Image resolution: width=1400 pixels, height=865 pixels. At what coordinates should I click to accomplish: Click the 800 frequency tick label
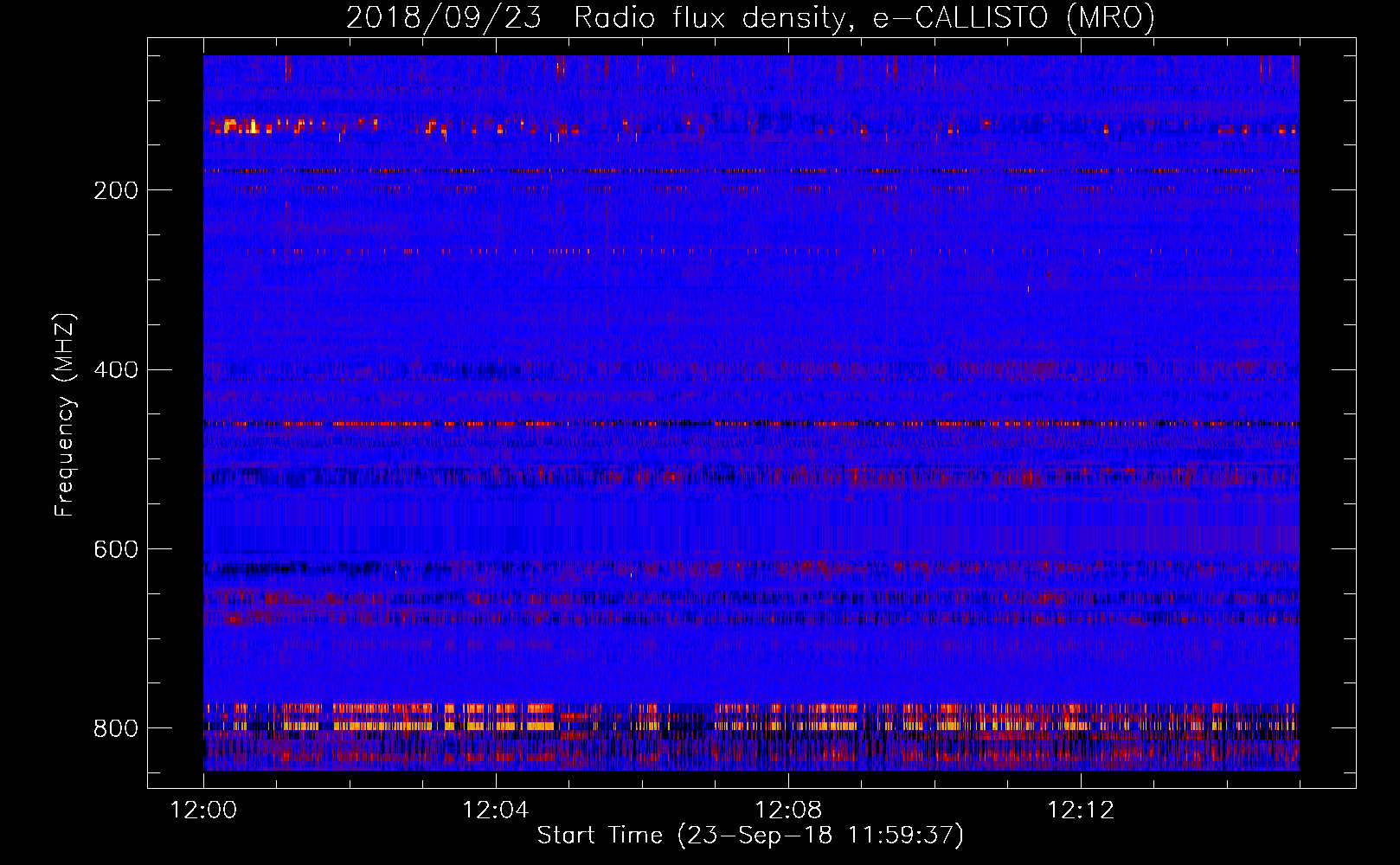115,728
